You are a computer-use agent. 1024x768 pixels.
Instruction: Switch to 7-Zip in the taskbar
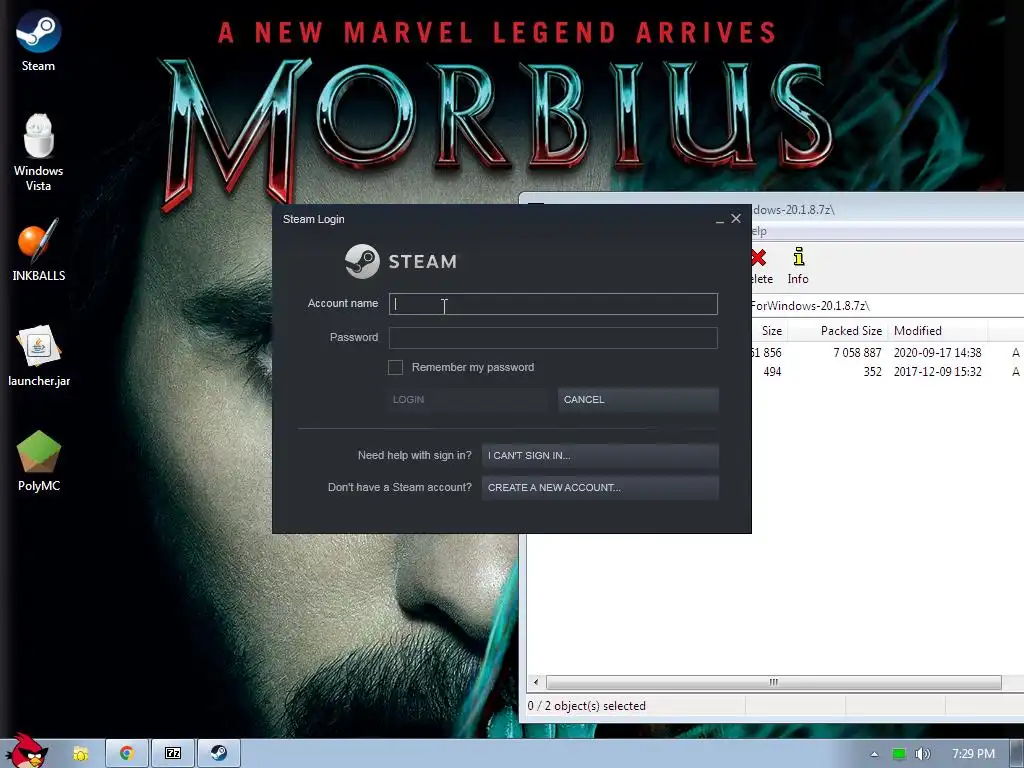pyautogui.click(x=173, y=754)
